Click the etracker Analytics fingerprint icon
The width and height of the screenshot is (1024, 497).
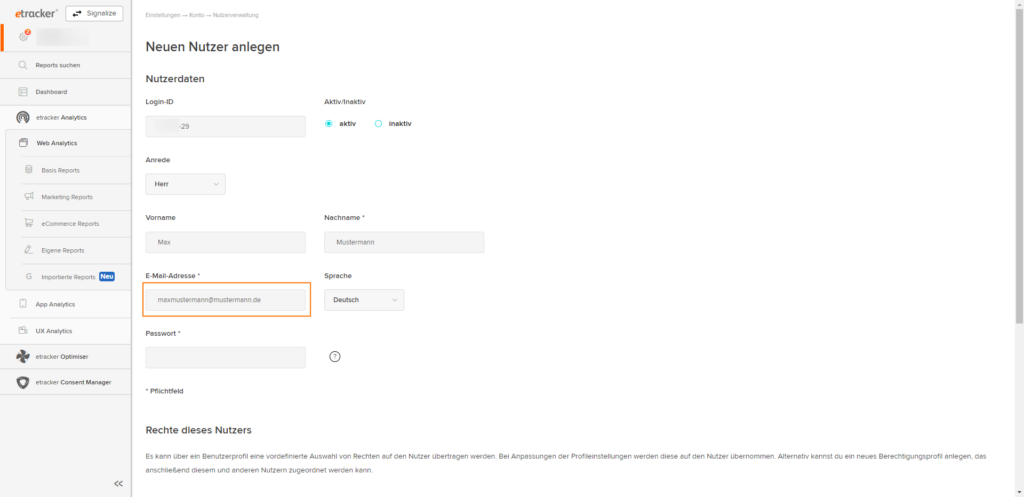point(23,118)
